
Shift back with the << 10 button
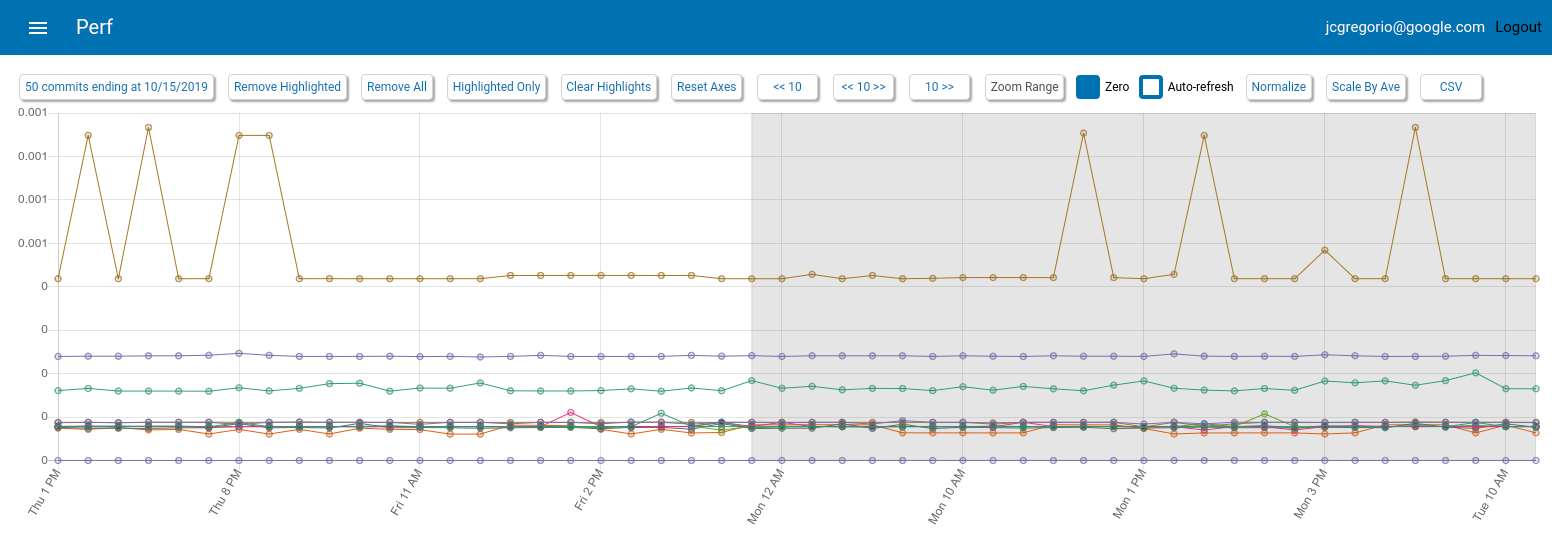(787, 87)
